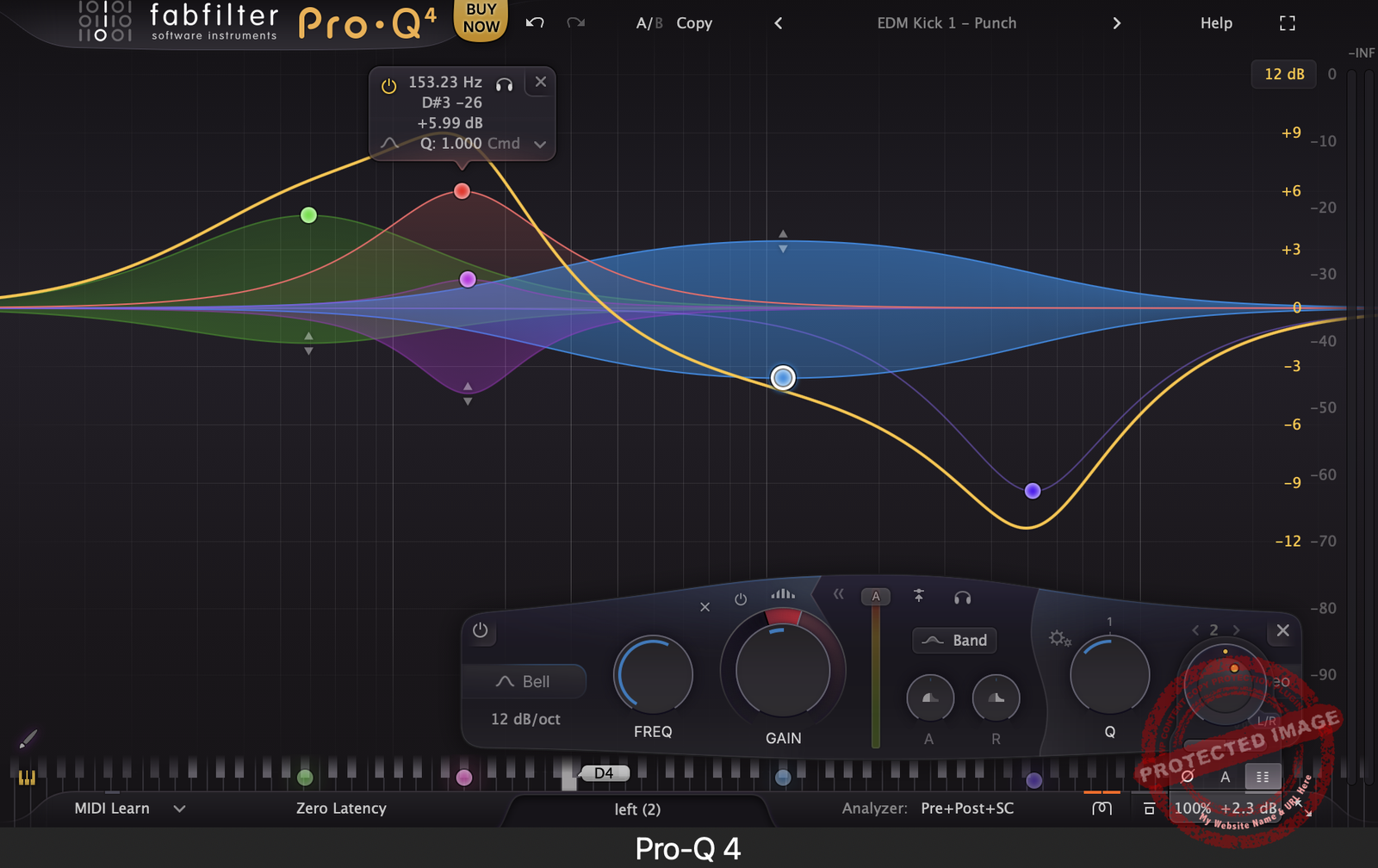Toggle piano keyboard display icon
Image resolution: width=1378 pixels, height=868 pixels.
point(27,778)
